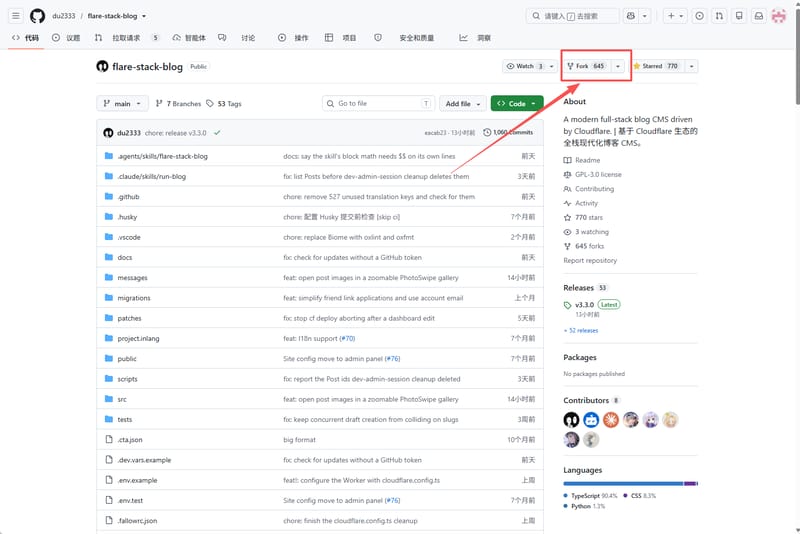800x534 pixels.
Task: Open the 53 Tags link
Action: (224, 104)
